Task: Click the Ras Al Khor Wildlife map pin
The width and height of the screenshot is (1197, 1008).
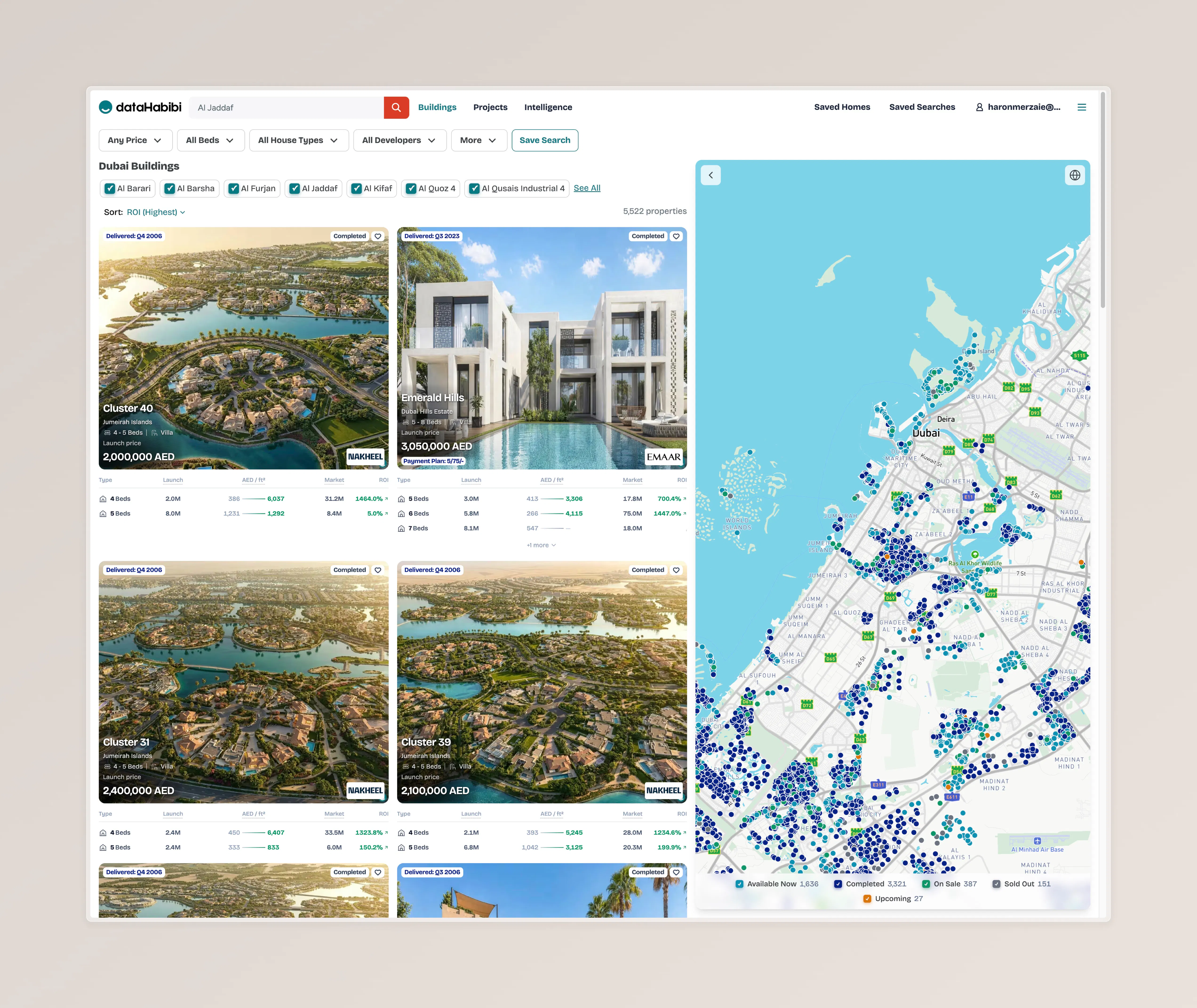Action: click(x=975, y=554)
